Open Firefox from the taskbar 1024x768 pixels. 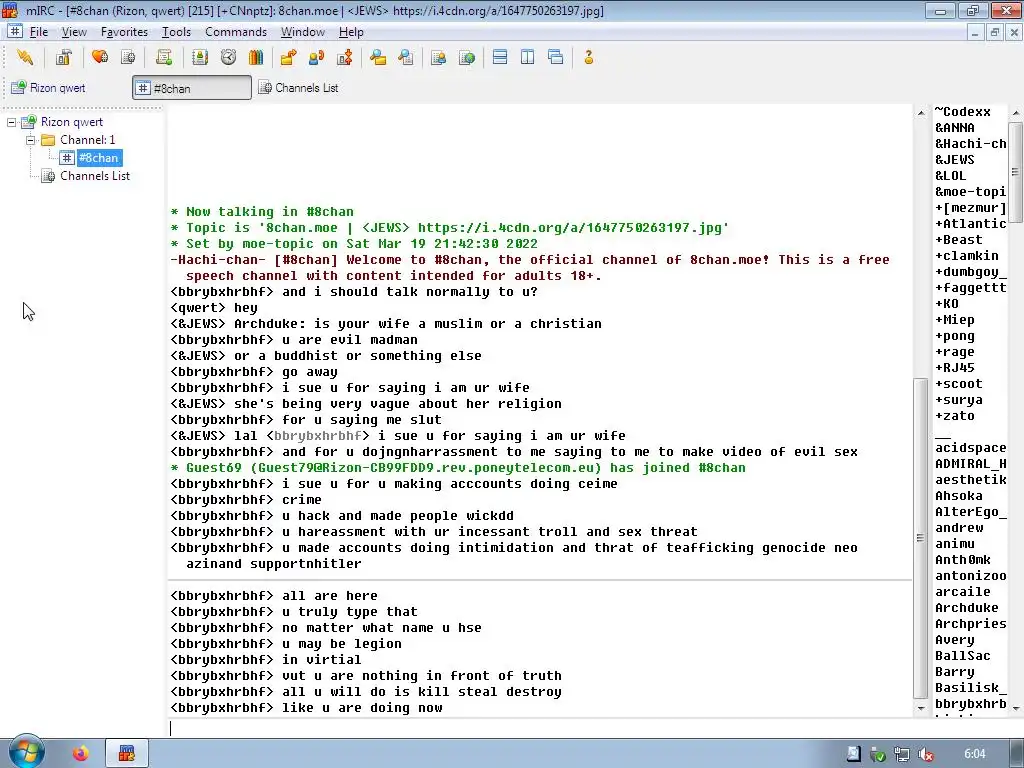click(80, 754)
